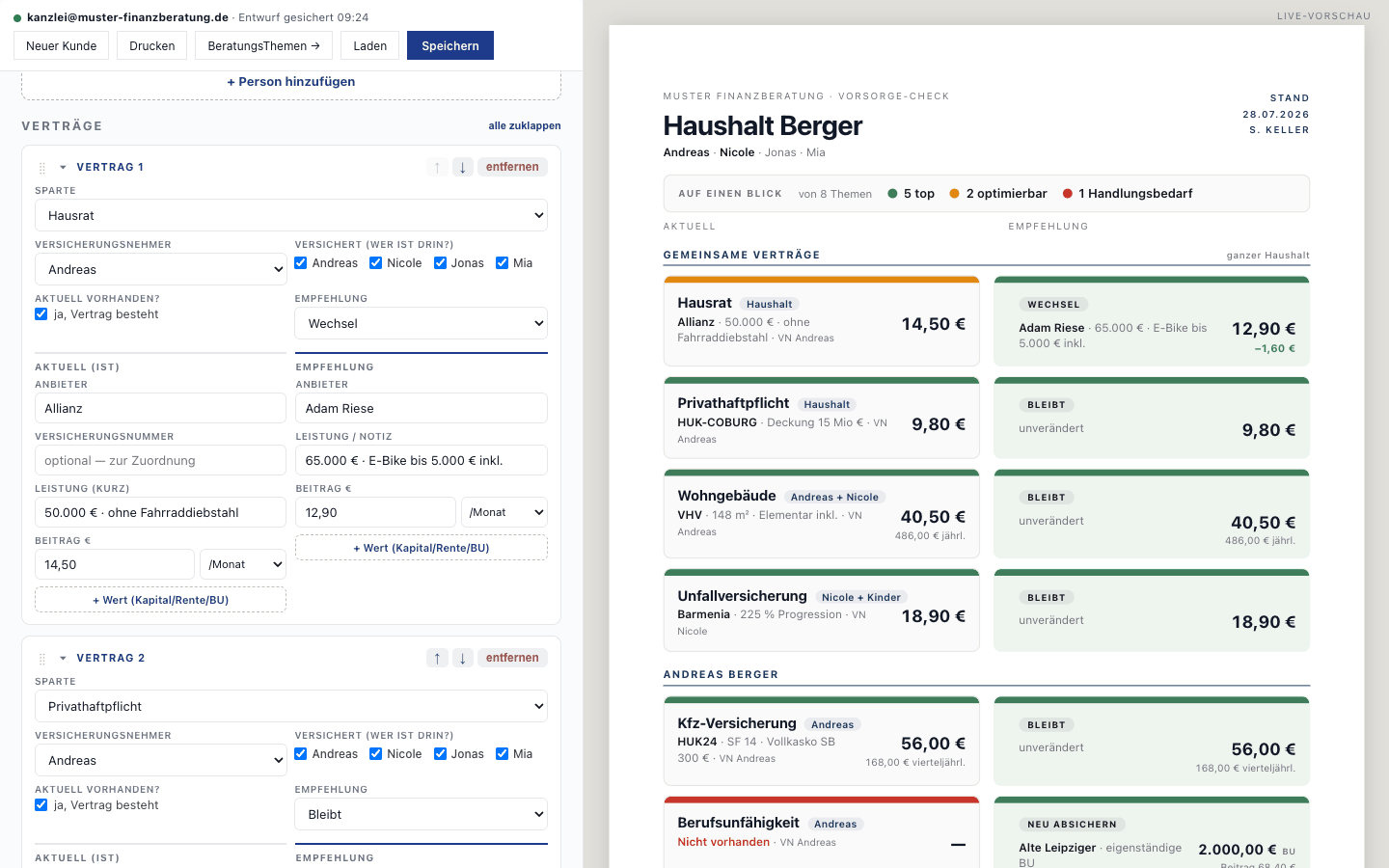
Task: Uncheck Mia in Vertrag 1 insured persons
Action: pos(503,263)
